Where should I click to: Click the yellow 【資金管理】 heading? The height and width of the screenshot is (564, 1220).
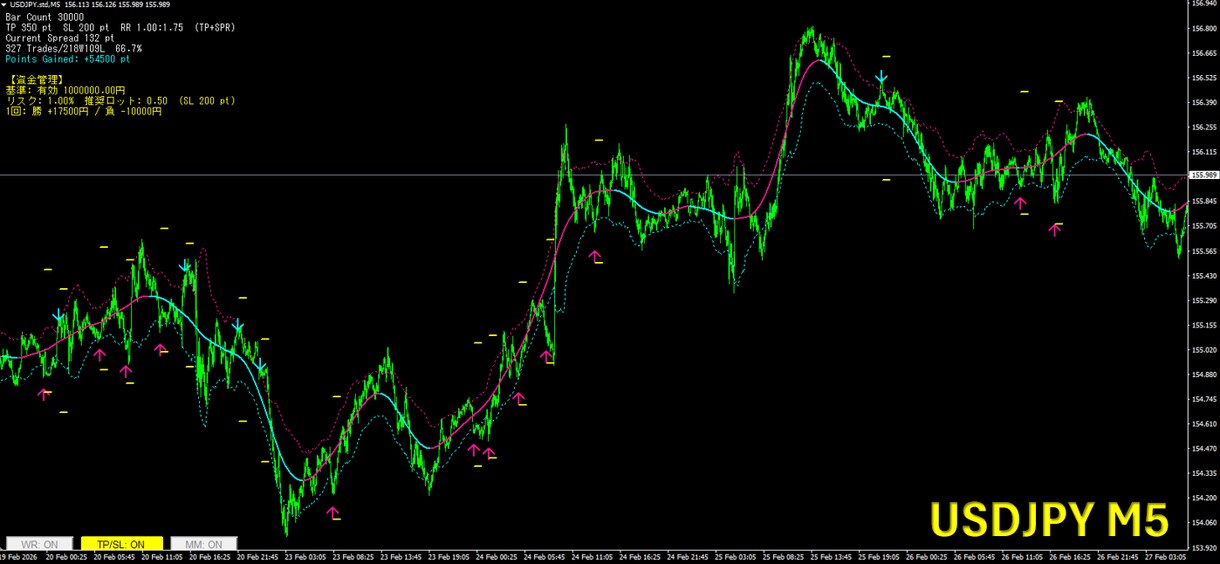35,79
